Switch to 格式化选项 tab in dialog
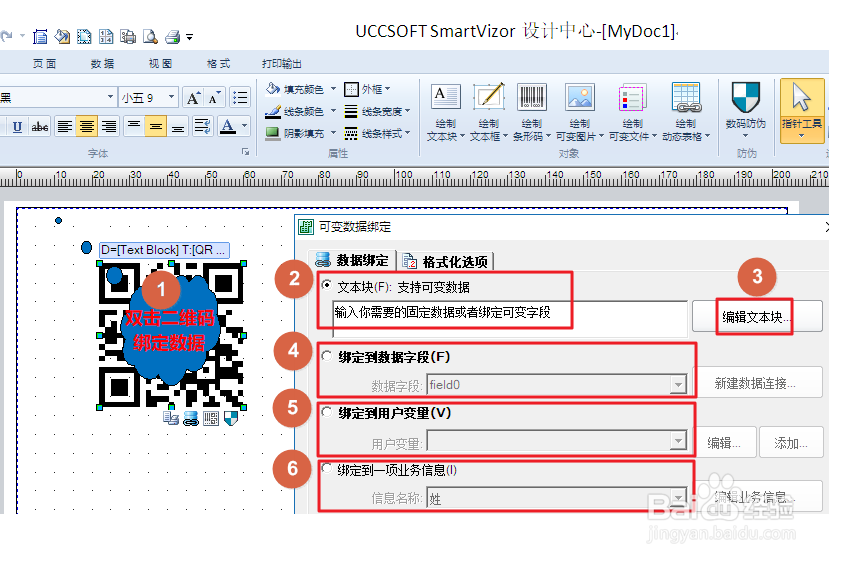 446,262
